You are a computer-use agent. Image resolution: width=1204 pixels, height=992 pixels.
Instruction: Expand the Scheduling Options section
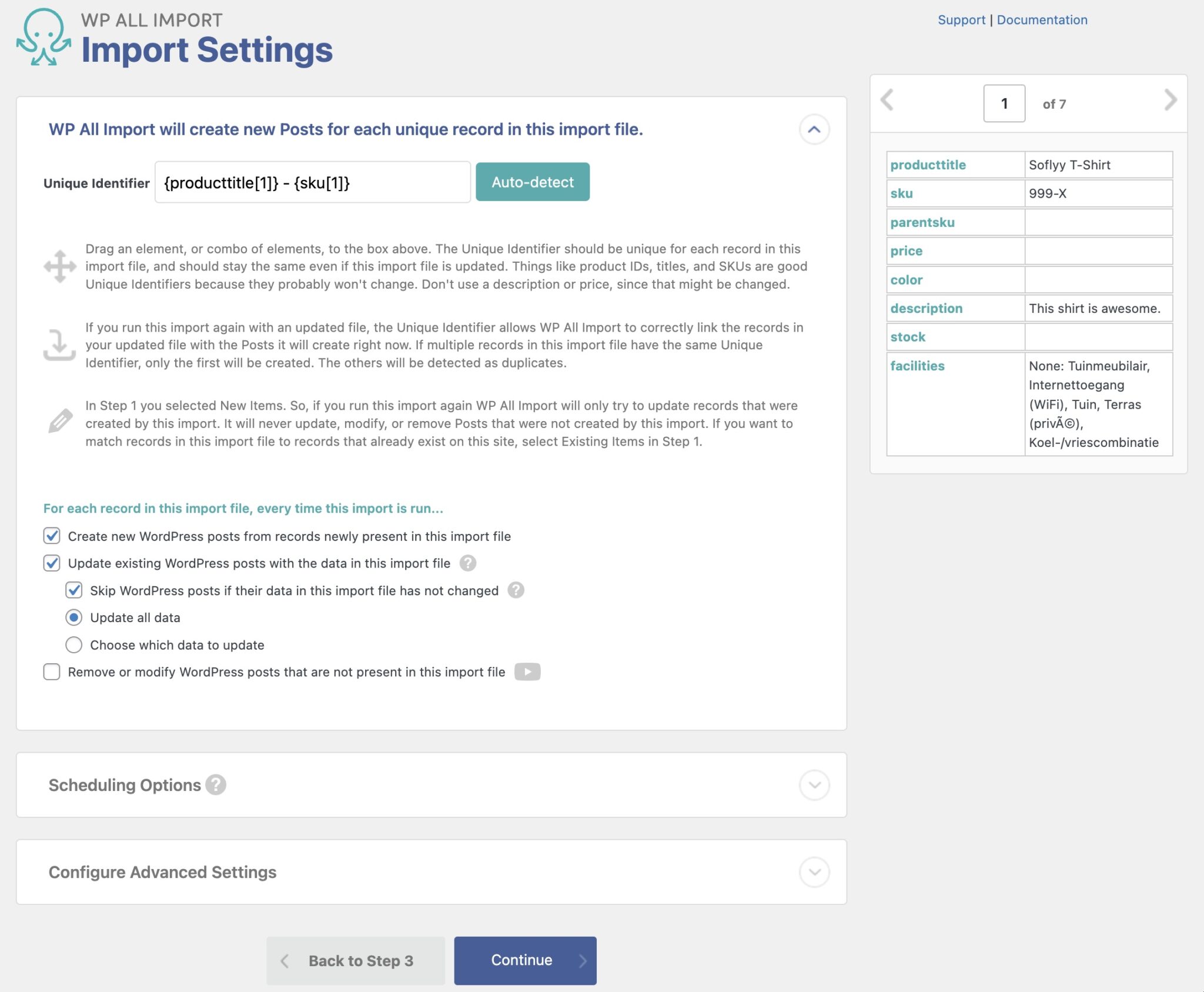point(814,784)
